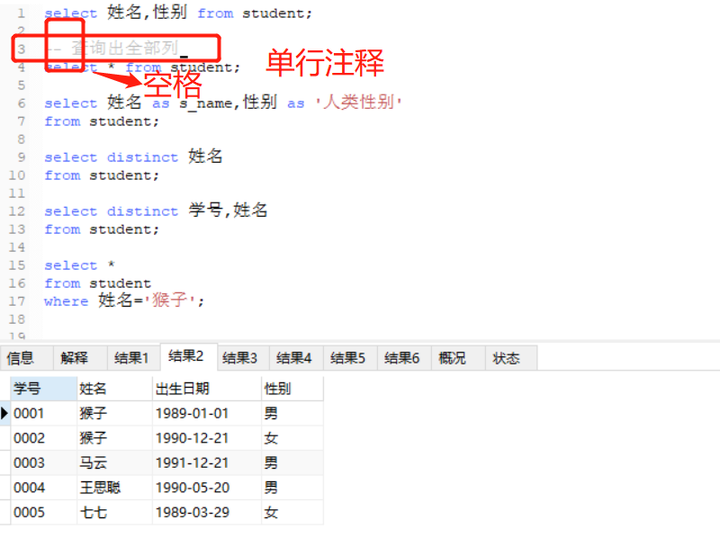
Task: Click the 性别 cell in row 0002
Action: tap(292, 438)
